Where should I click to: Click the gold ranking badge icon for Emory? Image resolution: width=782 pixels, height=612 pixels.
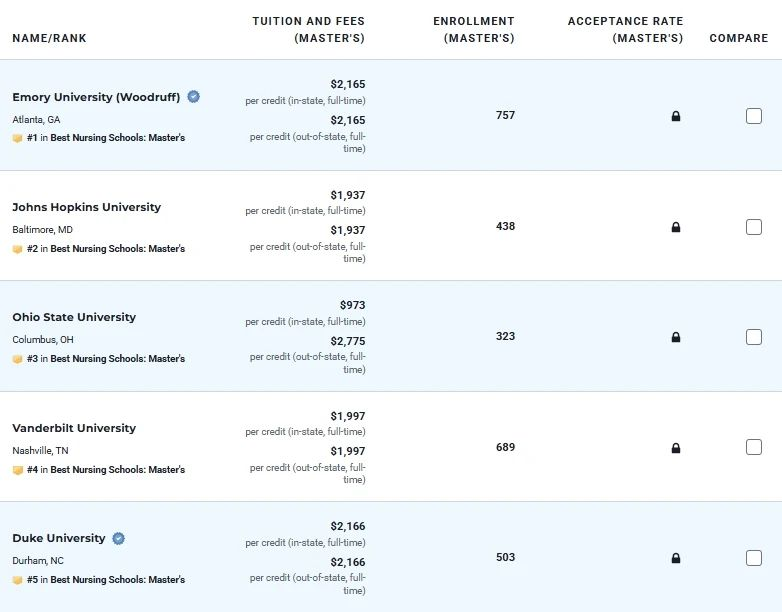pyautogui.click(x=17, y=138)
